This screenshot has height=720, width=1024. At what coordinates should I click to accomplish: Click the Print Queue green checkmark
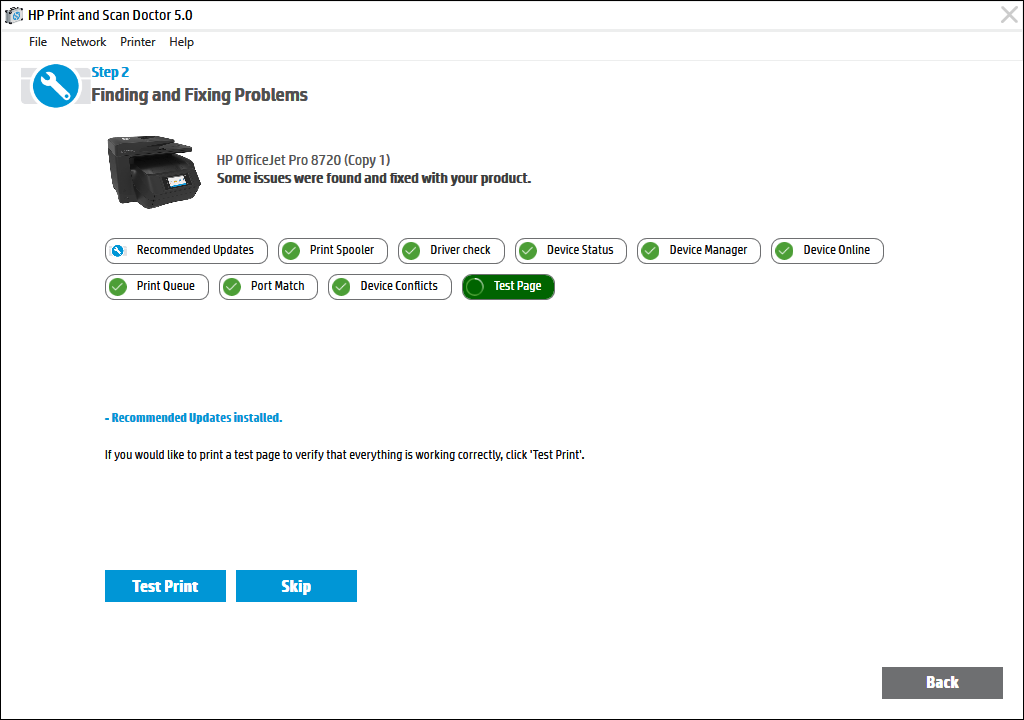click(118, 287)
